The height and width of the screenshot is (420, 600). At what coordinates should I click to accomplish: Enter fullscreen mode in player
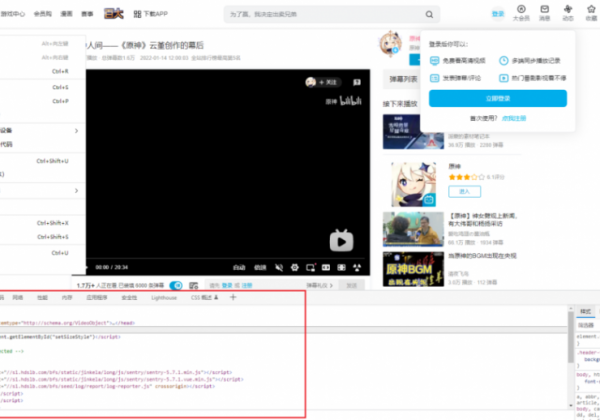(357, 267)
